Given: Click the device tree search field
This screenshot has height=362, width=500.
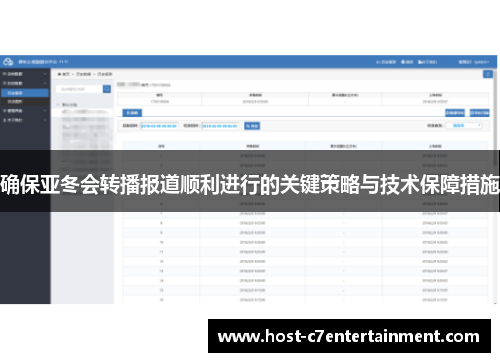Looking at the screenshot, I should (79, 89).
